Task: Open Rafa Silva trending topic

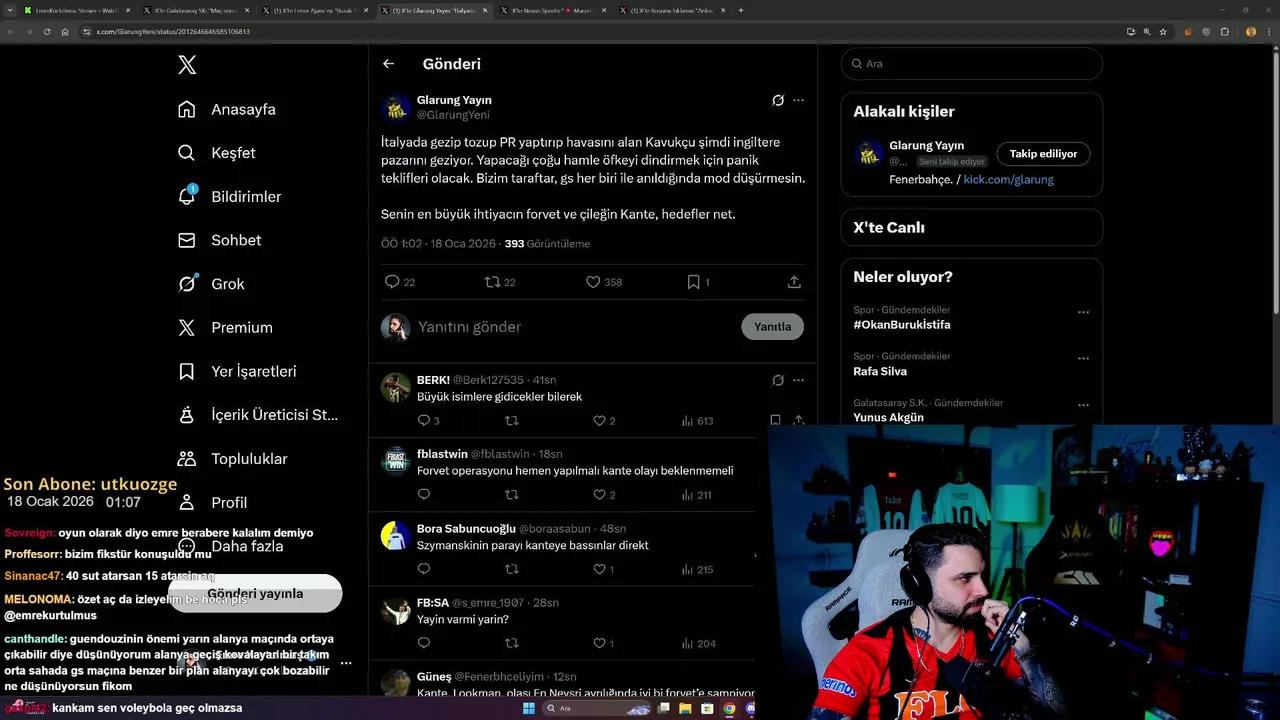Action: (x=880, y=371)
